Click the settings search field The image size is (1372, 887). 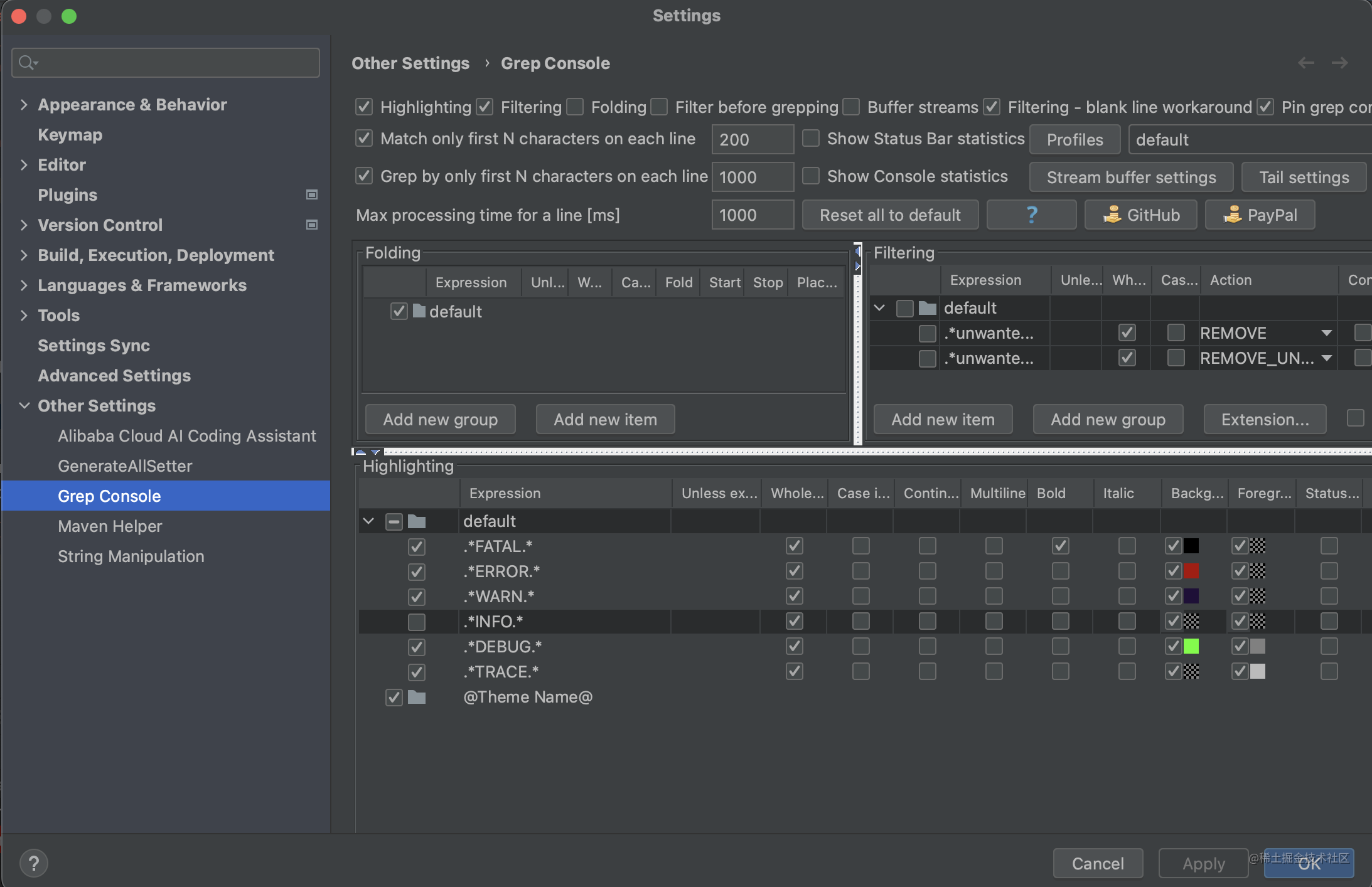coord(166,63)
